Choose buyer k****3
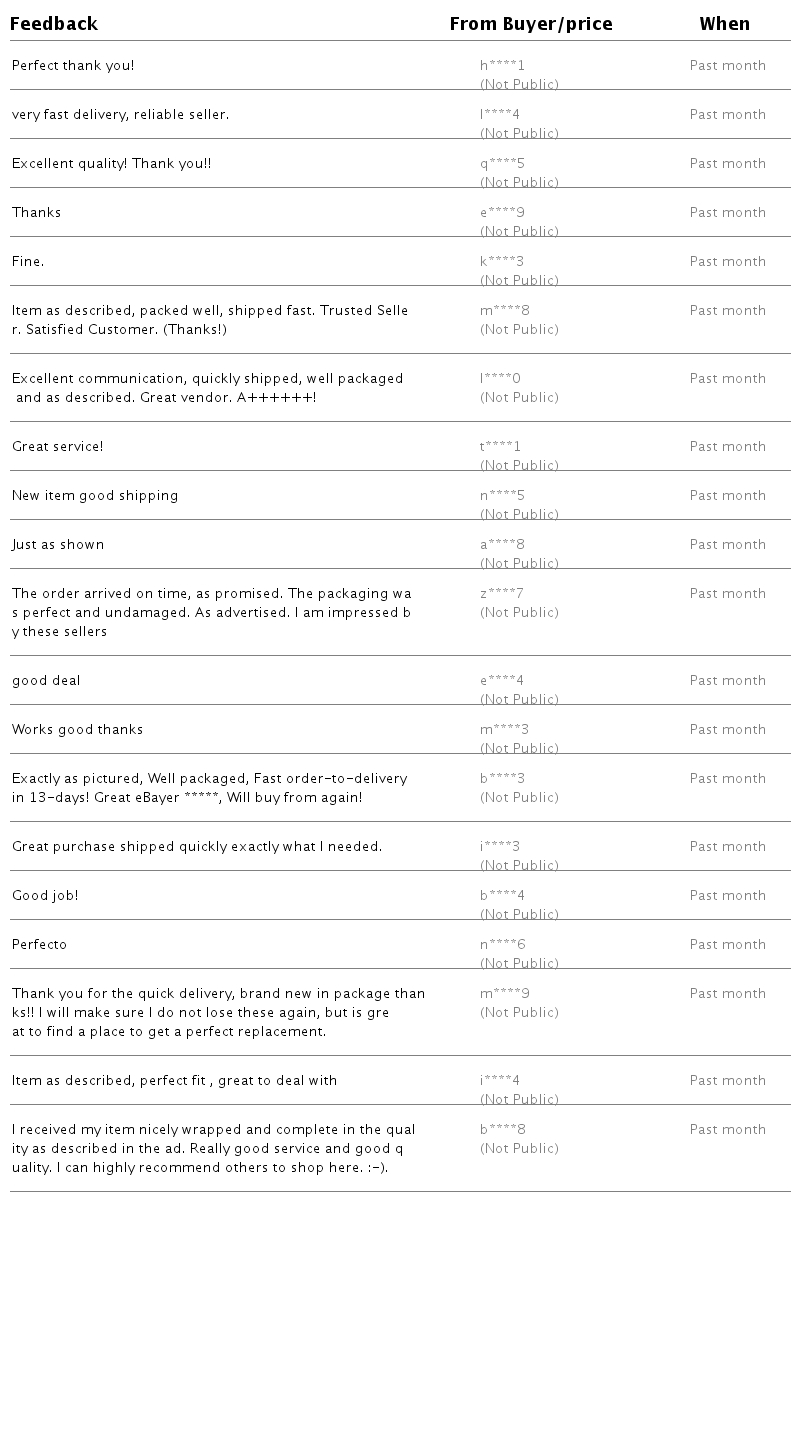 pos(502,262)
